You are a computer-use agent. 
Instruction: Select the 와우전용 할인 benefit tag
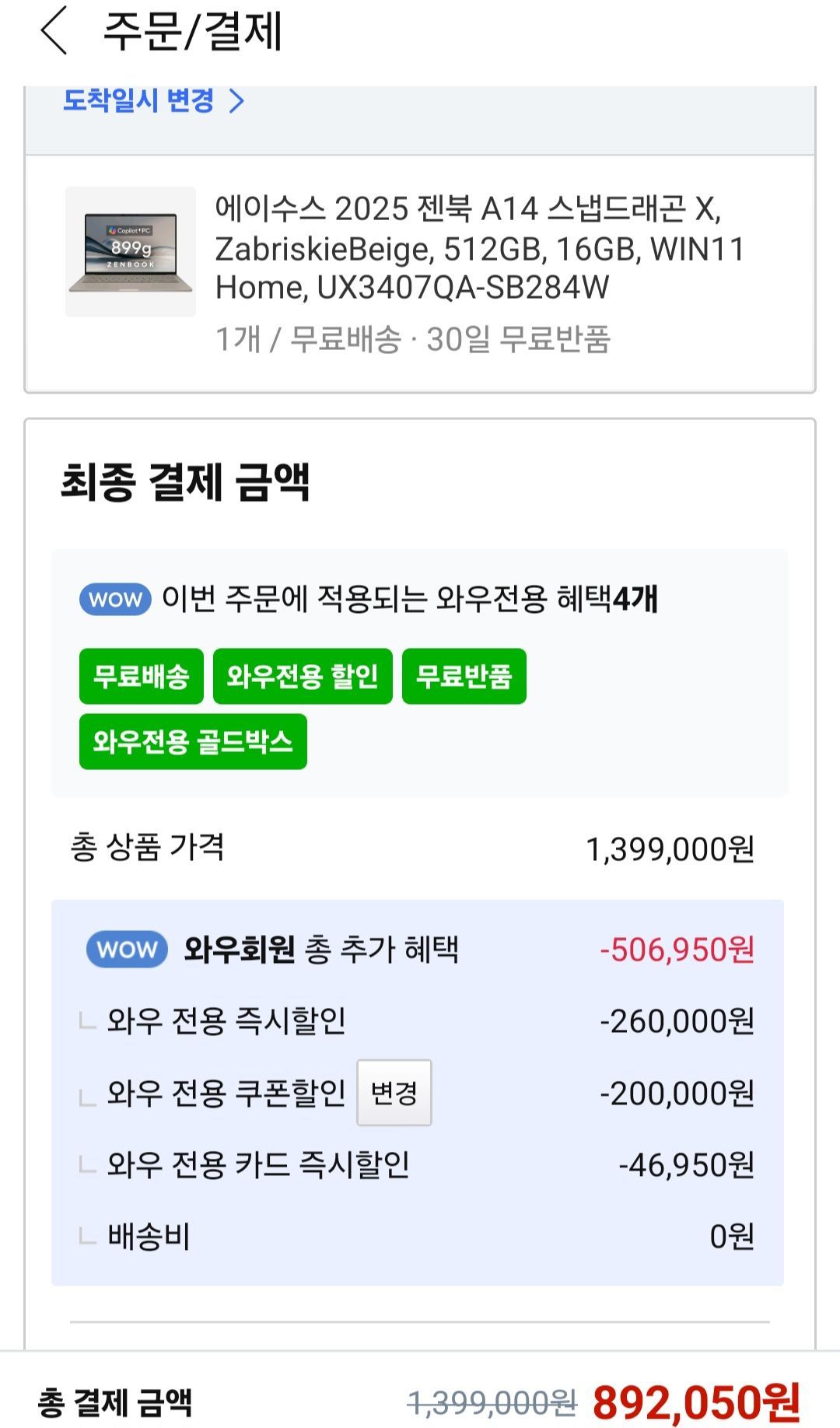(303, 676)
